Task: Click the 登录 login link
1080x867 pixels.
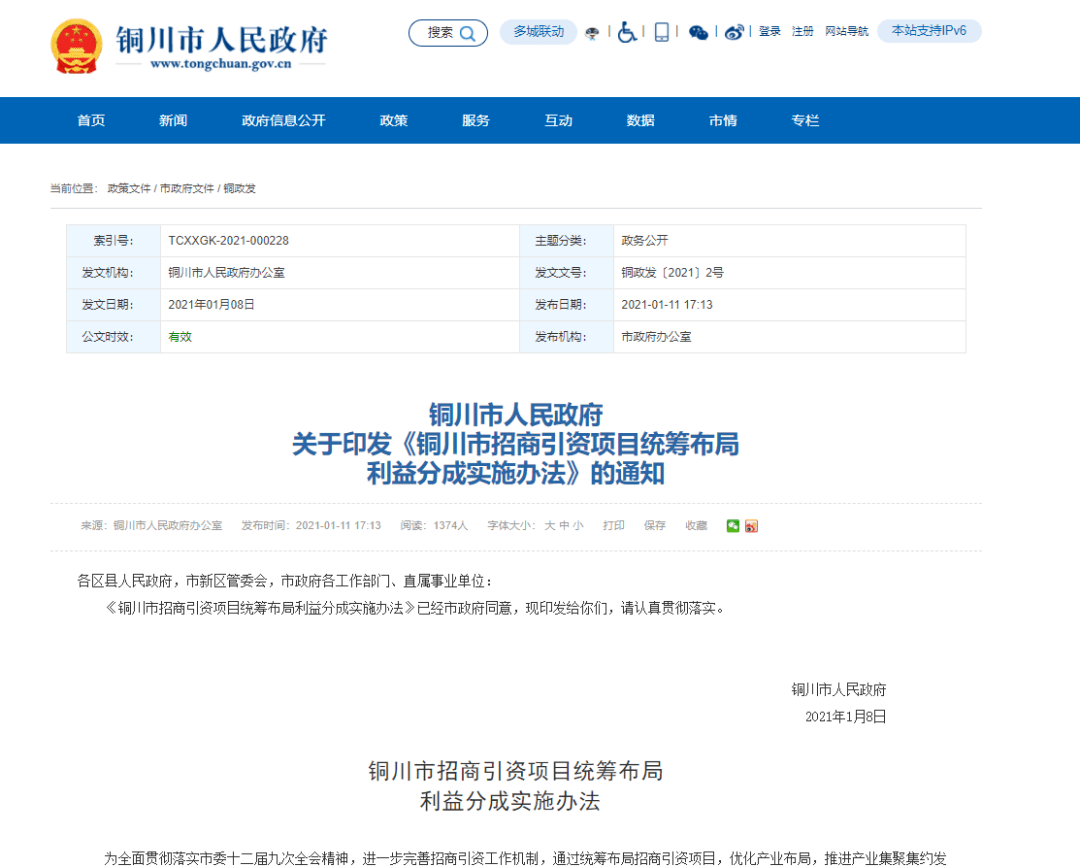Action: (x=769, y=32)
